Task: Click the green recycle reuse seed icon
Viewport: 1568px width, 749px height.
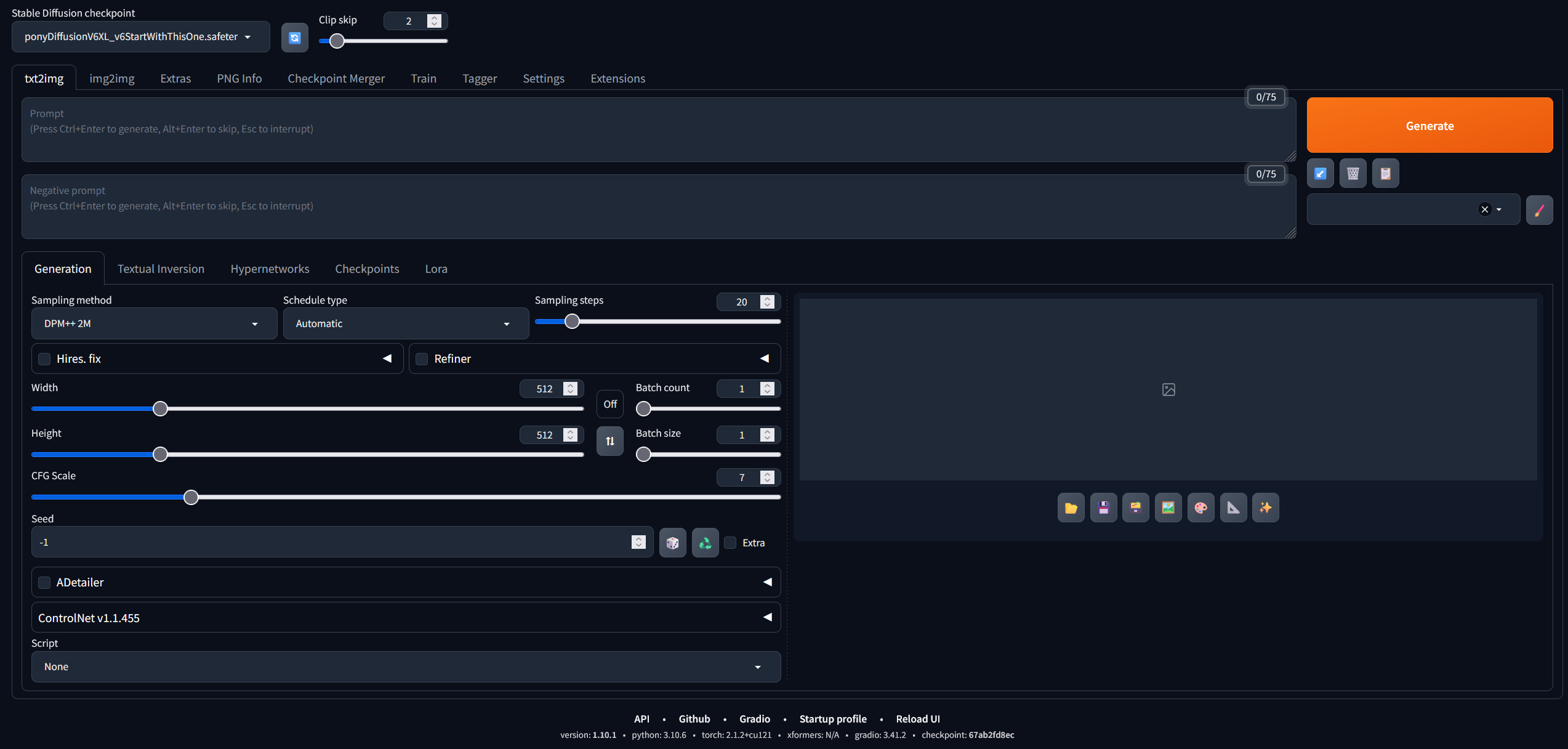Action: 705,543
